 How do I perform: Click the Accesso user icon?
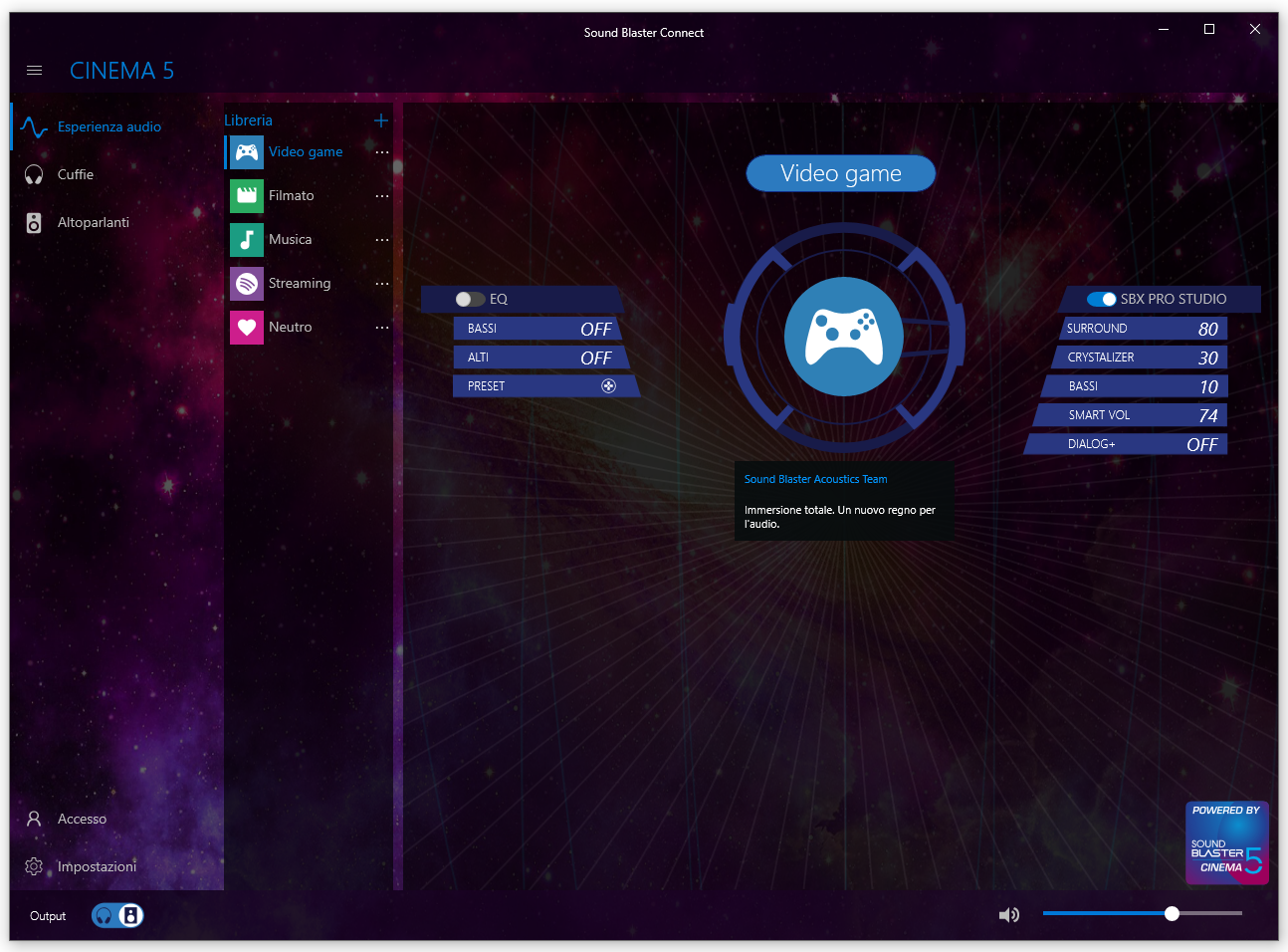tap(34, 819)
